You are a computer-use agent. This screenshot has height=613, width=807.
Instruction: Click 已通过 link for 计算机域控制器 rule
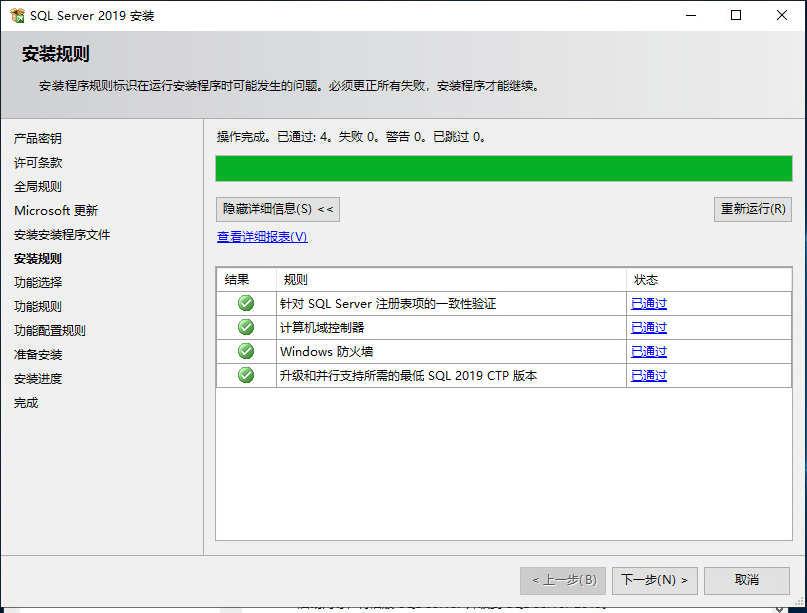(648, 328)
